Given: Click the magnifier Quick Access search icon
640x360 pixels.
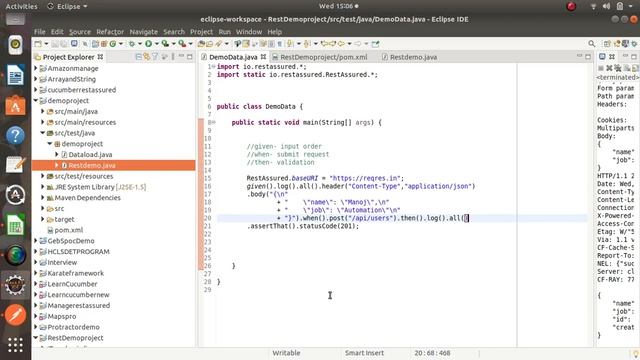Looking at the screenshot, I should click(591, 43).
